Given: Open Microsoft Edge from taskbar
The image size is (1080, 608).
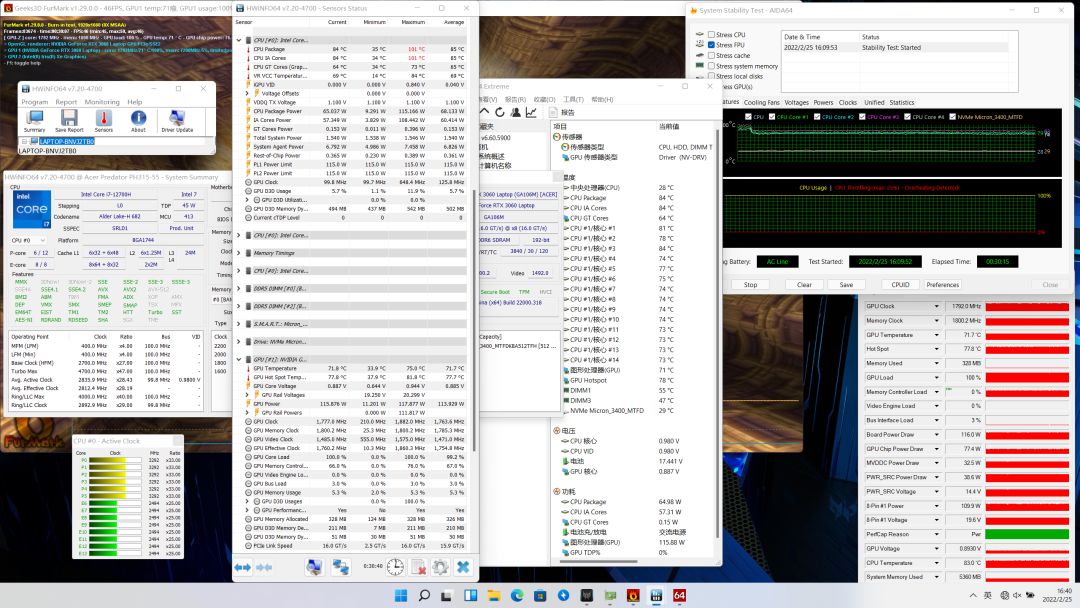Looking at the screenshot, I should pyautogui.click(x=517, y=596).
